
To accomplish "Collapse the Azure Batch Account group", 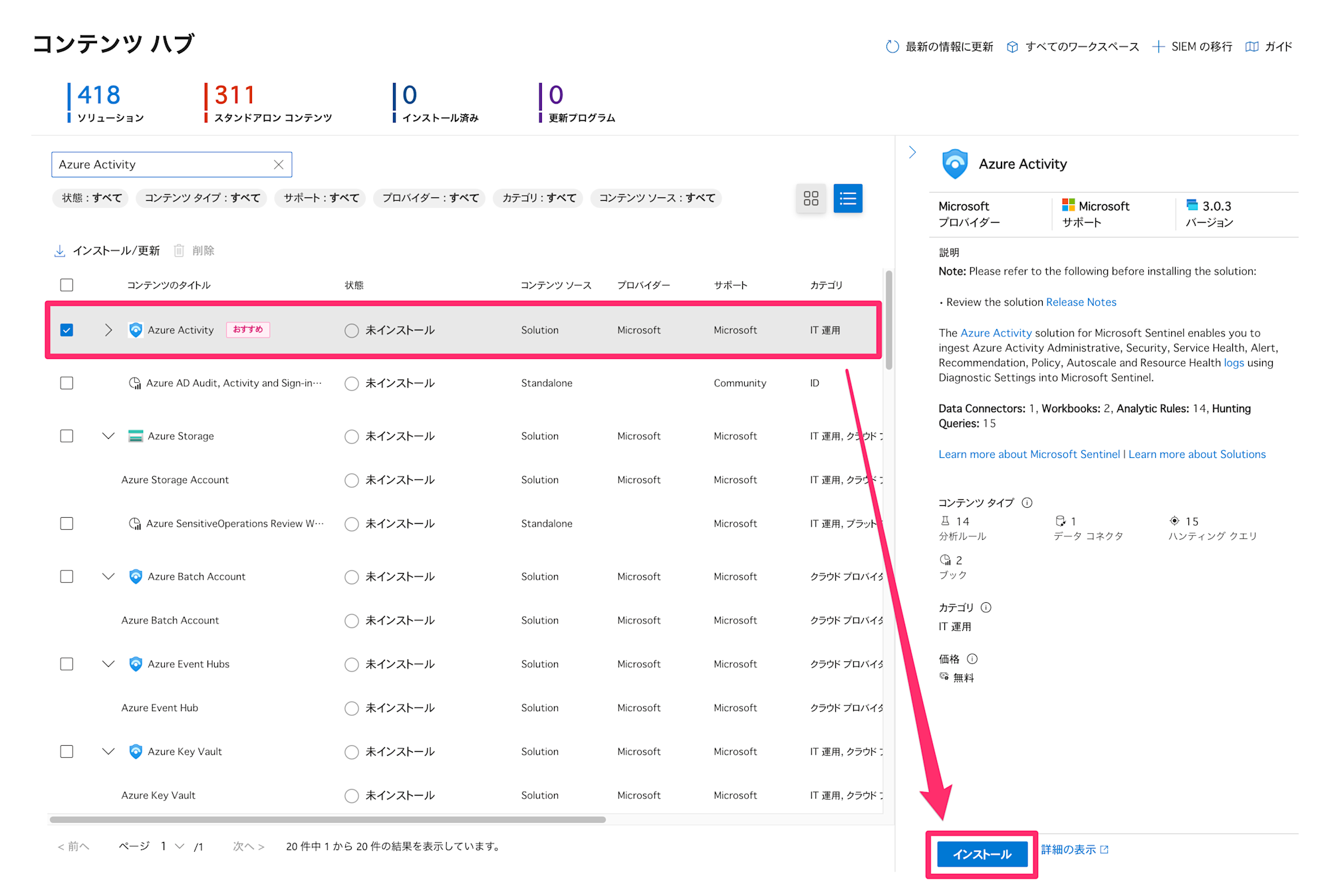I will 108,576.
